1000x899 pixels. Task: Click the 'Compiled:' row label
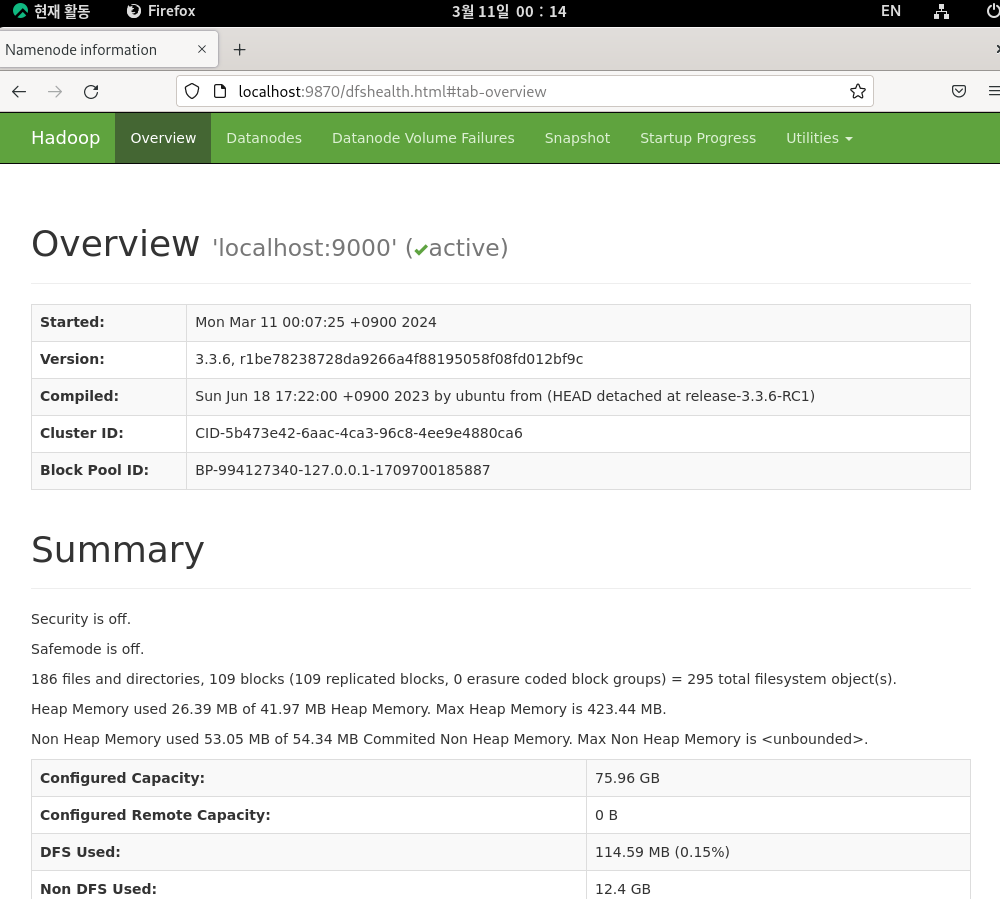[79, 397]
